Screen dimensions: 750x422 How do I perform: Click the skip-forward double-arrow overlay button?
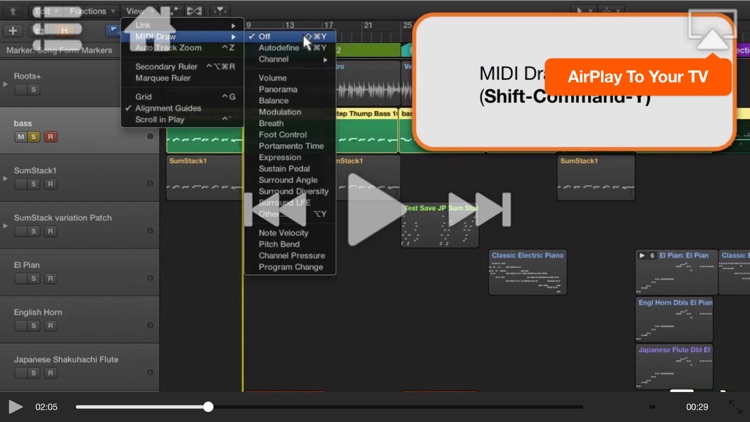pyautogui.click(x=479, y=210)
